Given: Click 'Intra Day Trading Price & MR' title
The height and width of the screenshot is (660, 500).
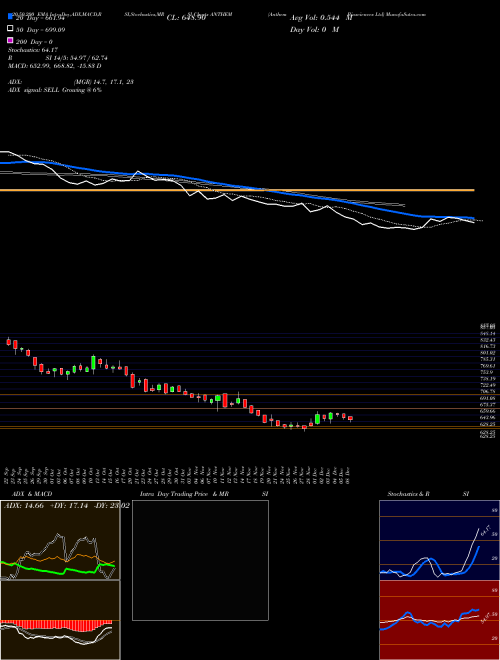Looking at the screenshot, I should (x=184, y=494).
